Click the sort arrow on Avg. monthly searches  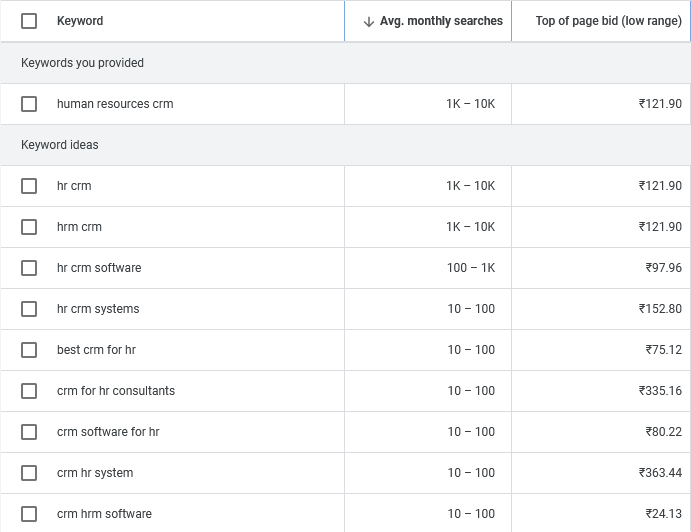coord(368,21)
